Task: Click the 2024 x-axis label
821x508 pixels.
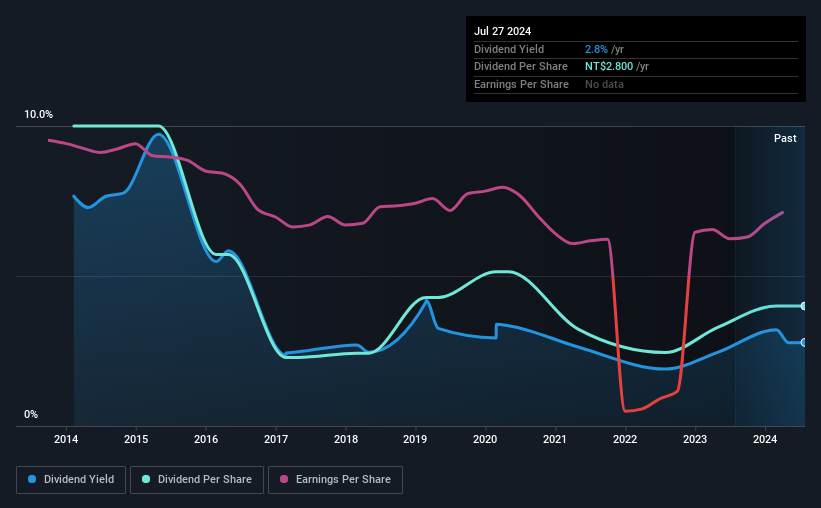Action: [x=765, y=439]
